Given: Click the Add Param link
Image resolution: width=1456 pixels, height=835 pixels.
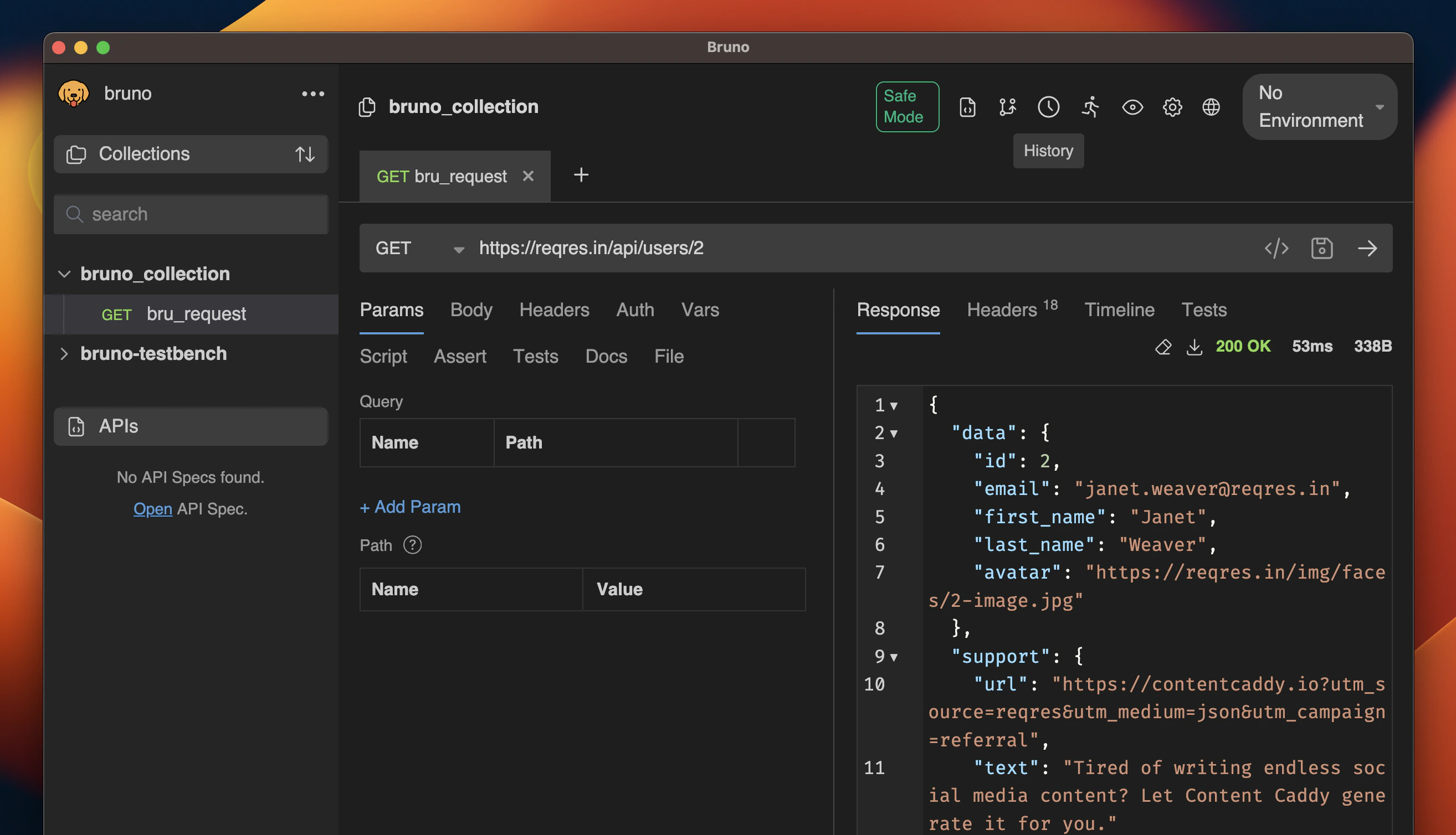Looking at the screenshot, I should tap(409, 507).
